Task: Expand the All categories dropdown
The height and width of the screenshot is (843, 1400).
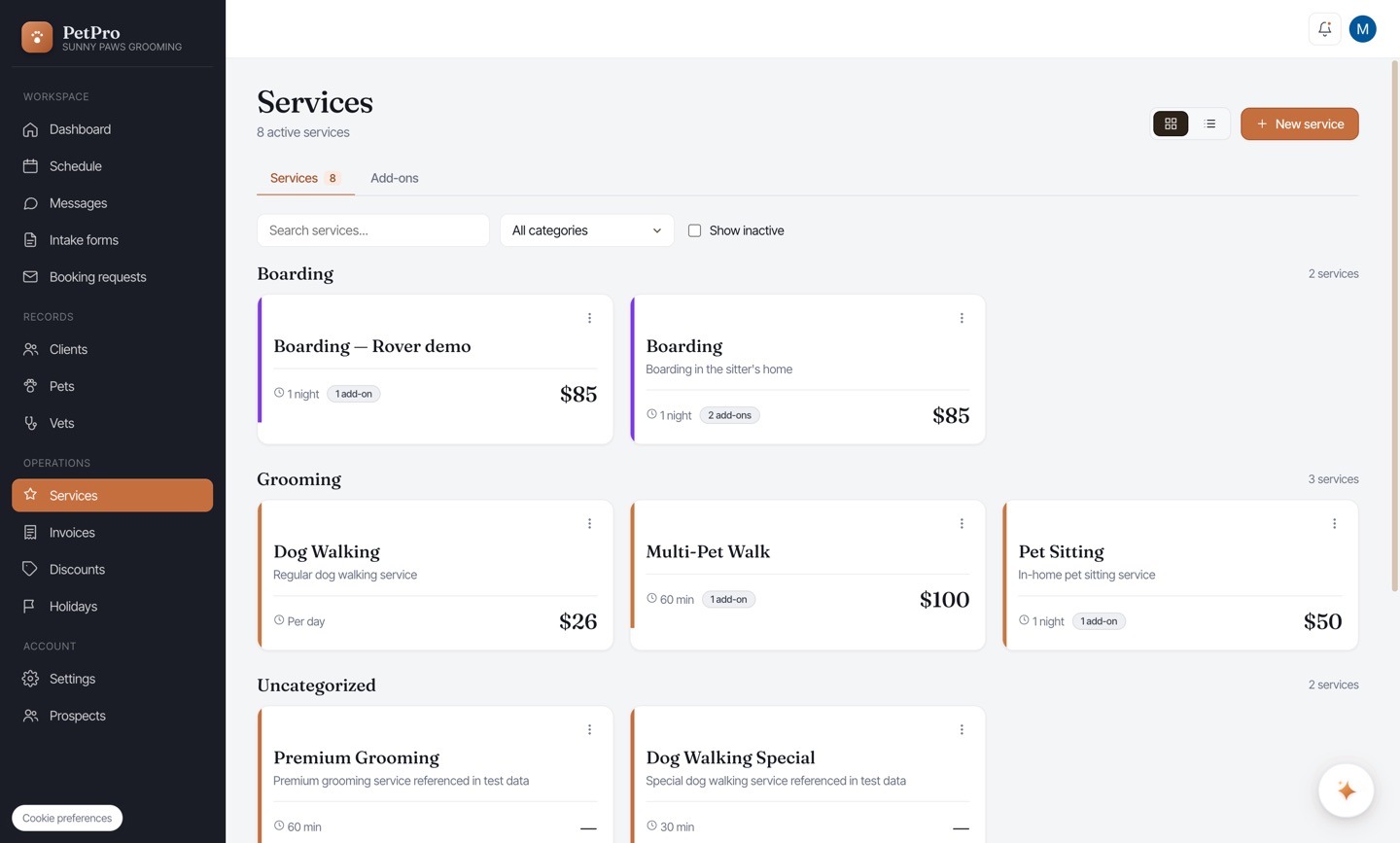Action: pyautogui.click(x=586, y=230)
